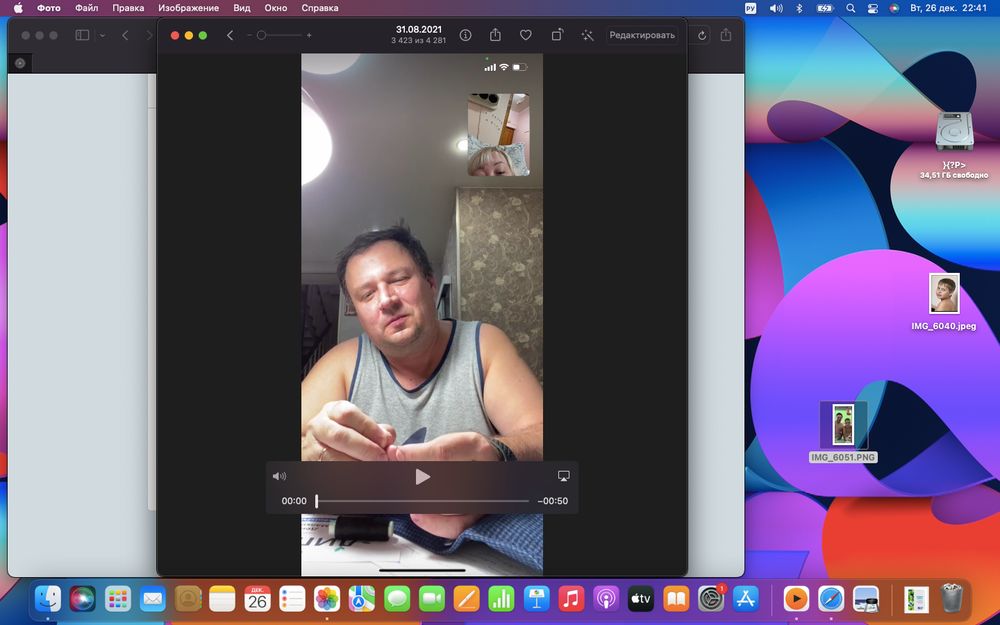Open Control Center
Viewport: 1000px width, 625px height.
(x=872, y=8)
